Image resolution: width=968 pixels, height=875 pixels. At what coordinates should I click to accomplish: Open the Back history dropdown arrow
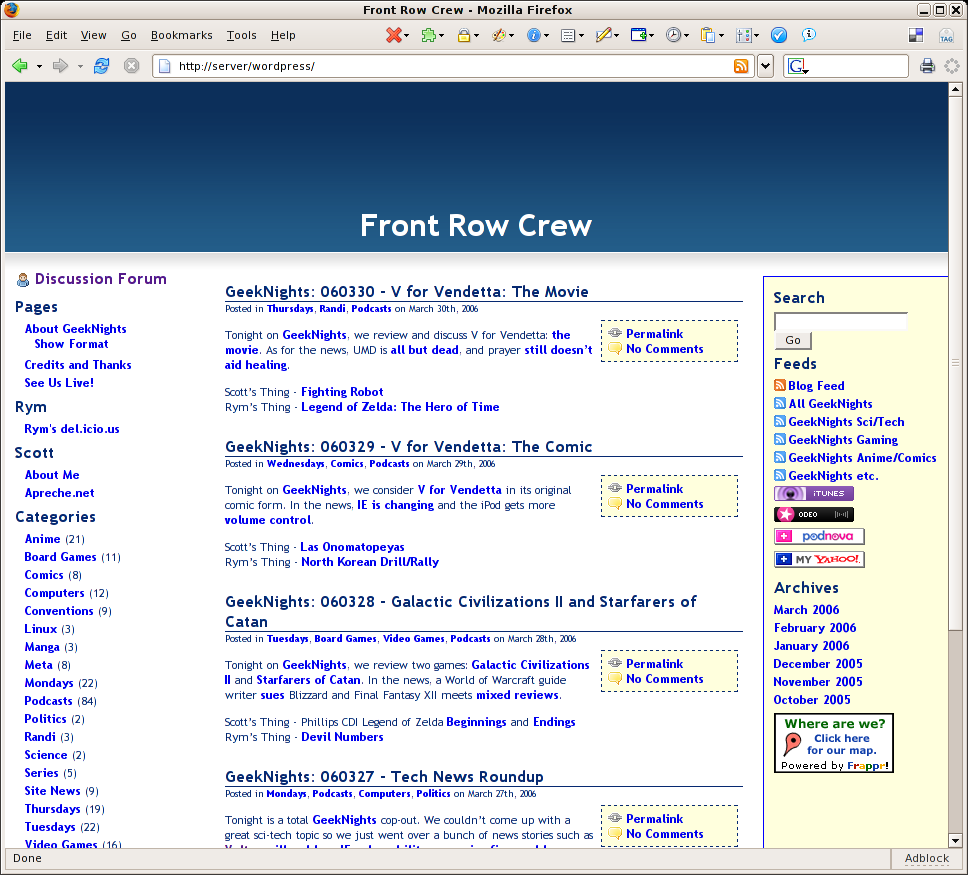pyautogui.click(x=39, y=66)
